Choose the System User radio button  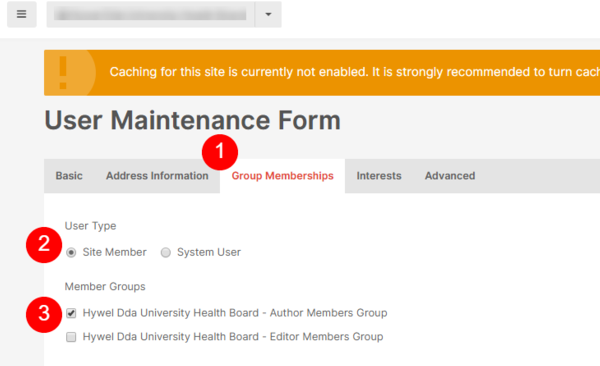pyautogui.click(x=165, y=253)
